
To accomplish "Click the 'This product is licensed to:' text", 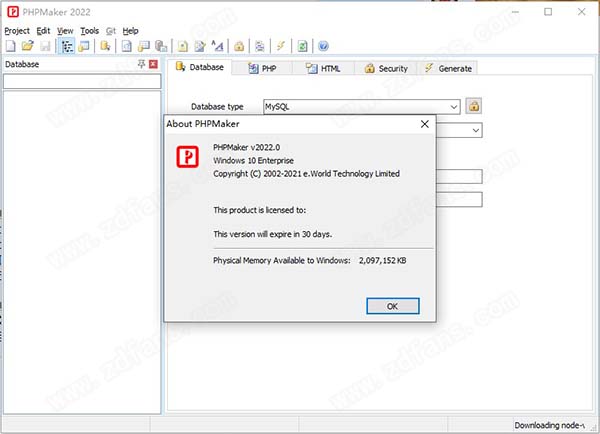I will click(259, 210).
